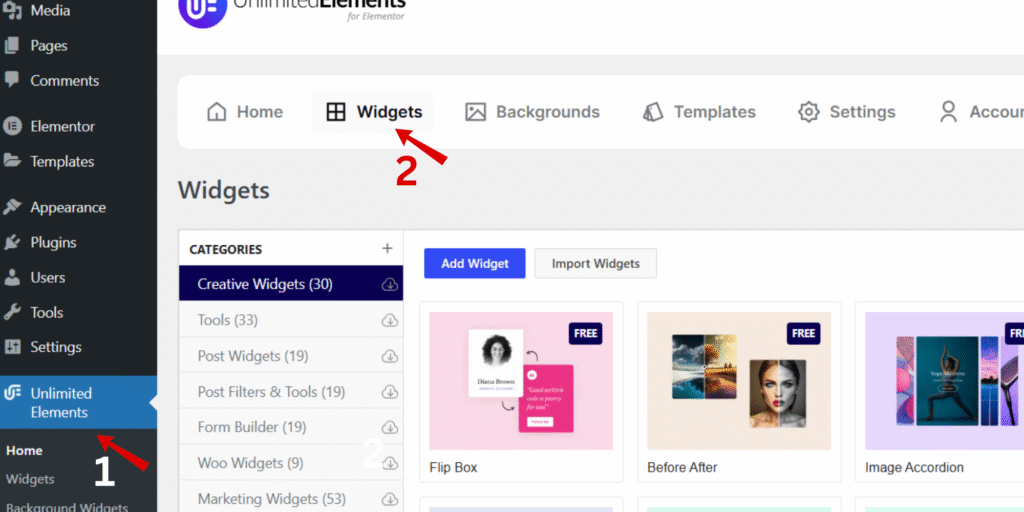This screenshot has height=512, width=1024.
Task: Open the Settings tab with gear icon
Action: point(846,112)
